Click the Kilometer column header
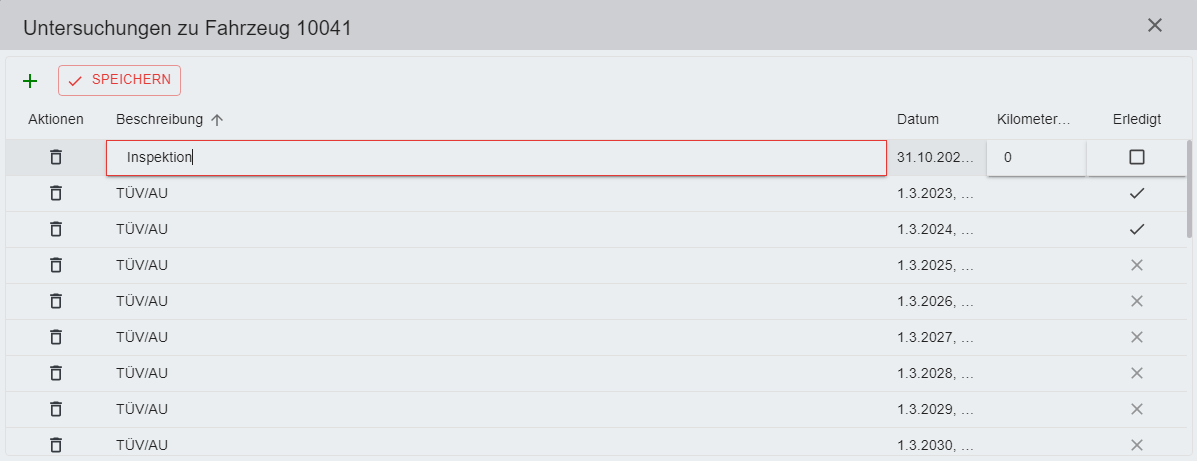The width and height of the screenshot is (1197, 461). click(1033, 120)
